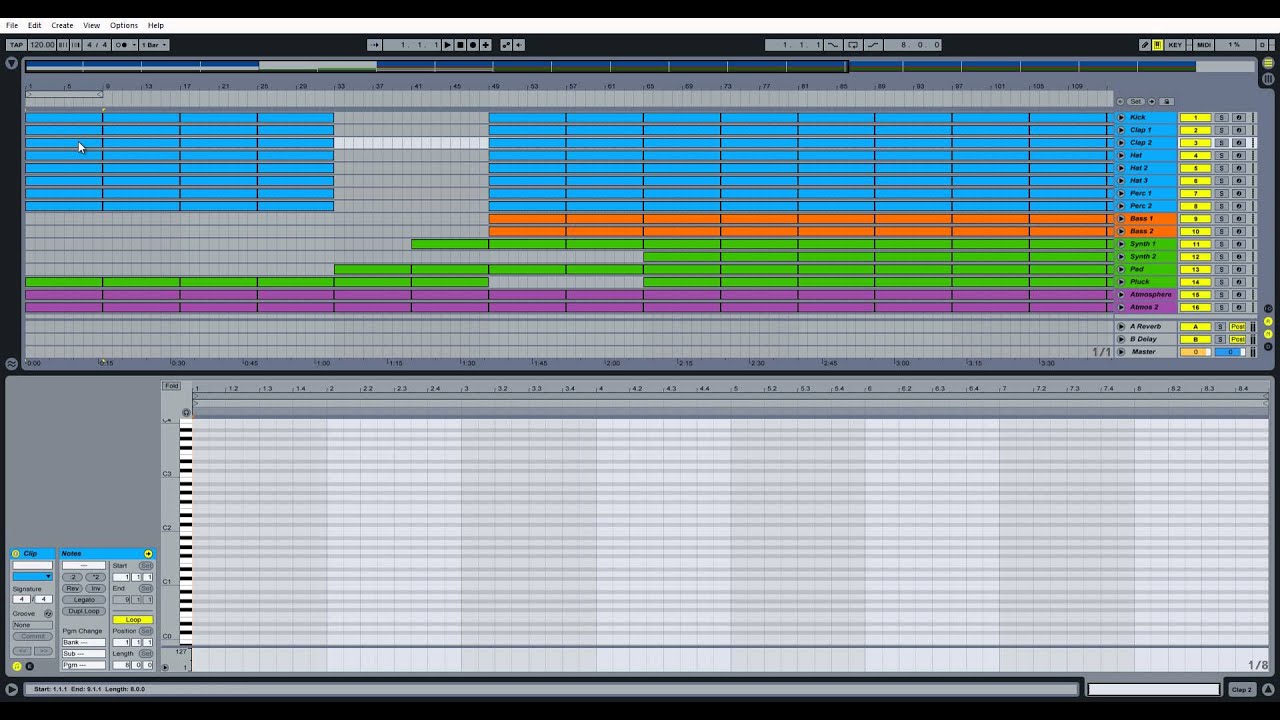
Task: Open the Create menu
Action: point(62,25)
